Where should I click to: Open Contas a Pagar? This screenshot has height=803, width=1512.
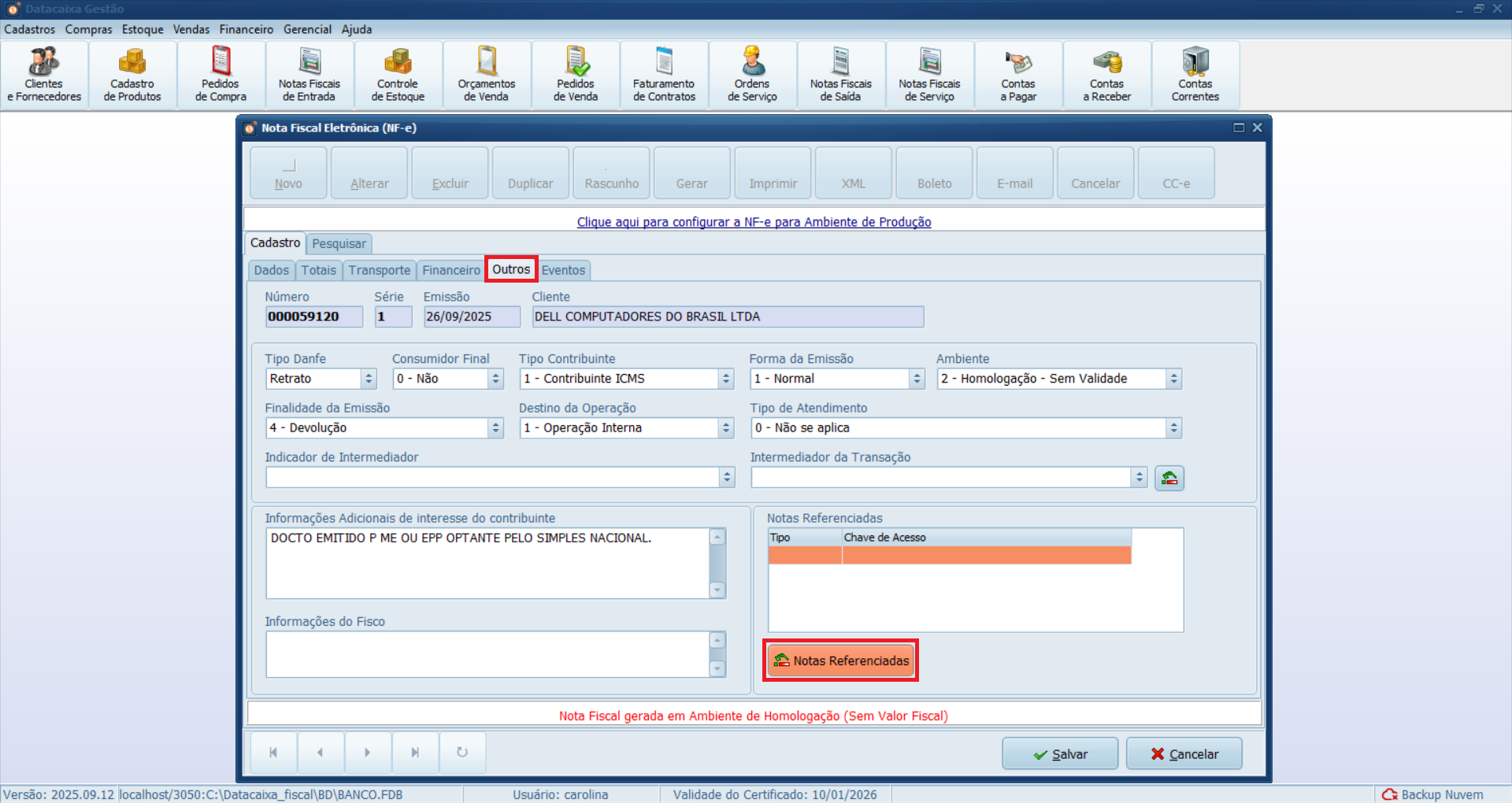pos(1018,76)
